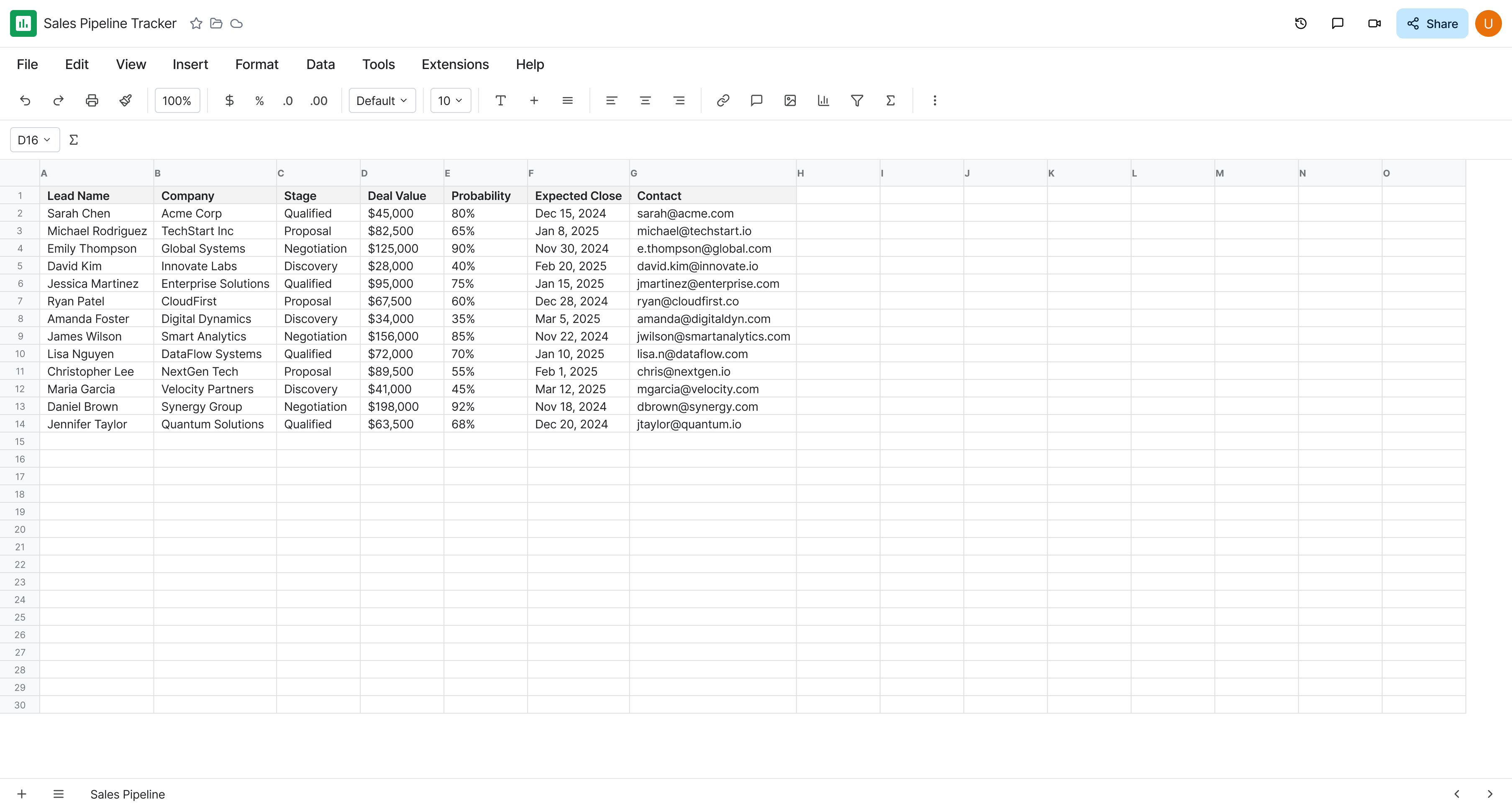The height and width of the screenshot is (809, 1512).
Task: Apply currency format dollar icon
Action: [229, 100]
